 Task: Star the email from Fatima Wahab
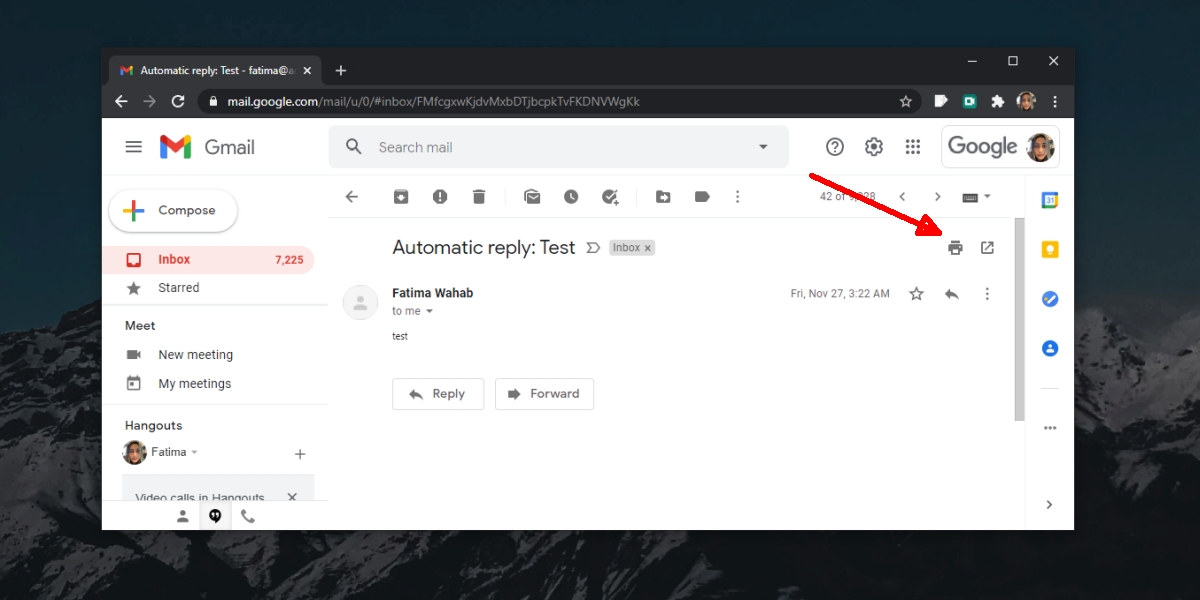(916, 293)
